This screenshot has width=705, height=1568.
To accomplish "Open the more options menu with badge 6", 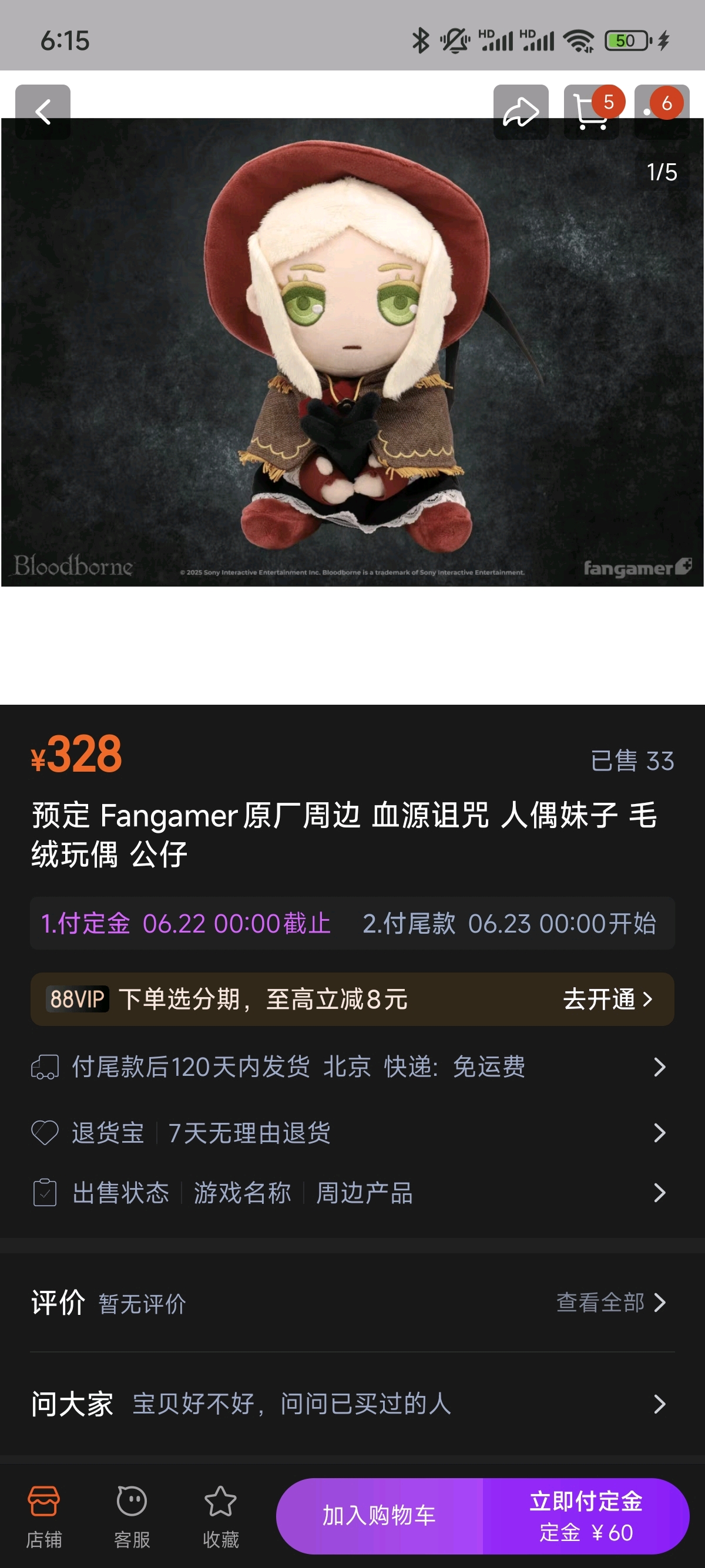I will (662, 112).
